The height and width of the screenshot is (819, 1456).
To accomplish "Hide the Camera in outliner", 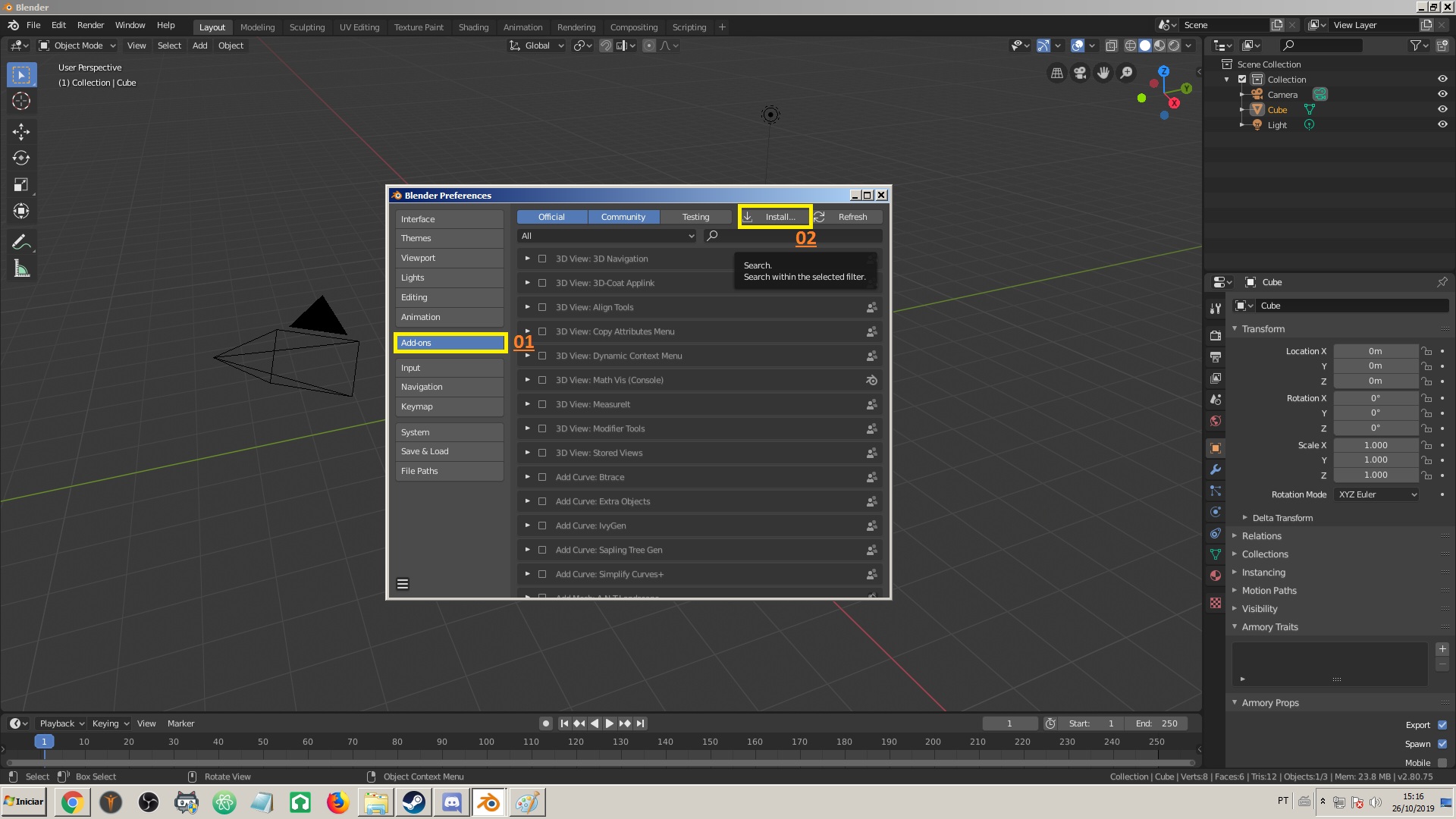I will click(x=1442, y=94).
